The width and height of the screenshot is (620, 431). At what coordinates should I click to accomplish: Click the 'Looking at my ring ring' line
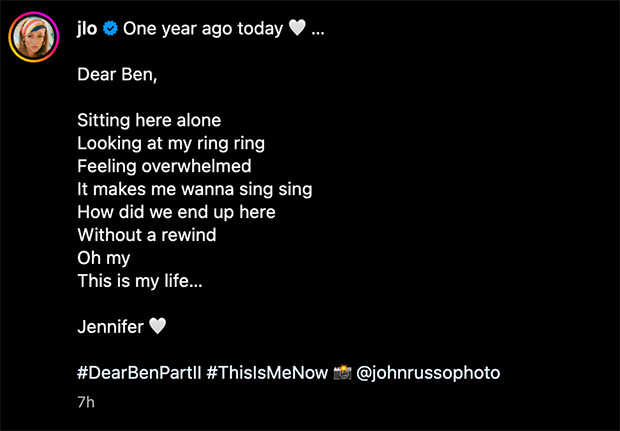click(171, 144)
